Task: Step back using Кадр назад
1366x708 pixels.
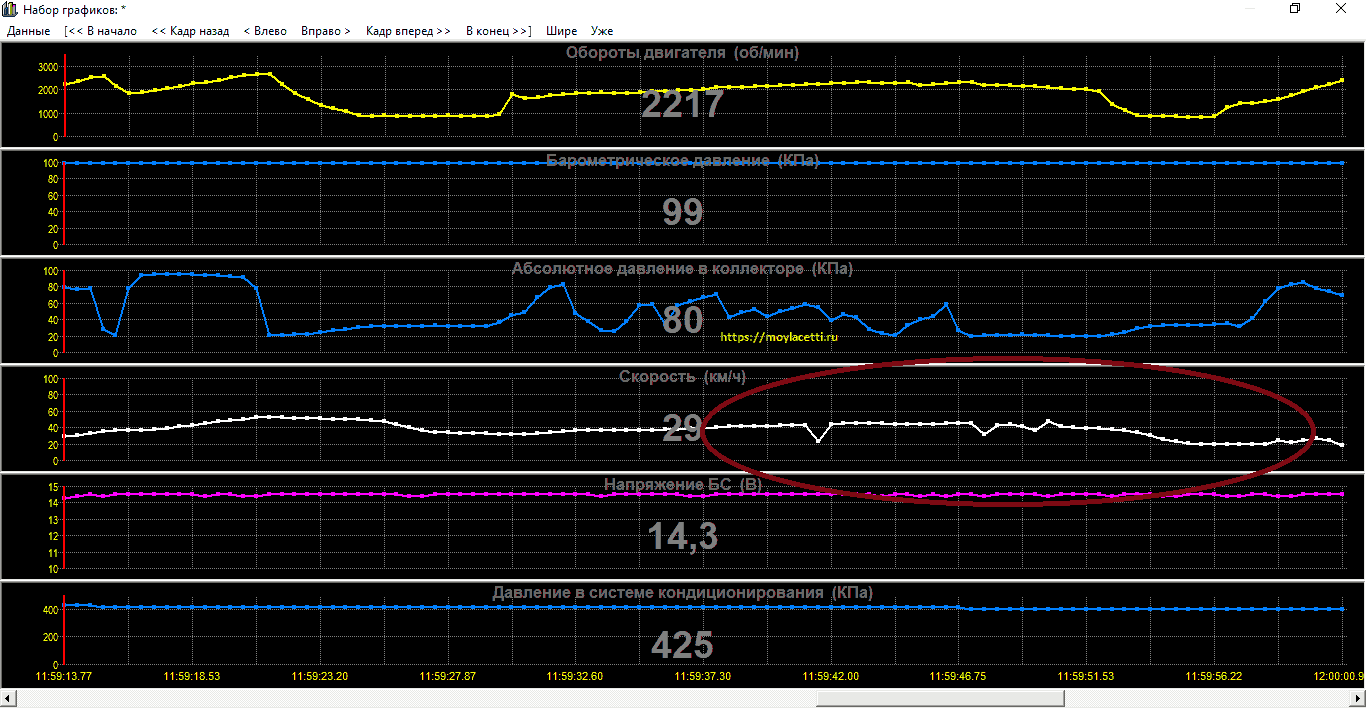Action: pyautogui.click(x=190, y=31)
